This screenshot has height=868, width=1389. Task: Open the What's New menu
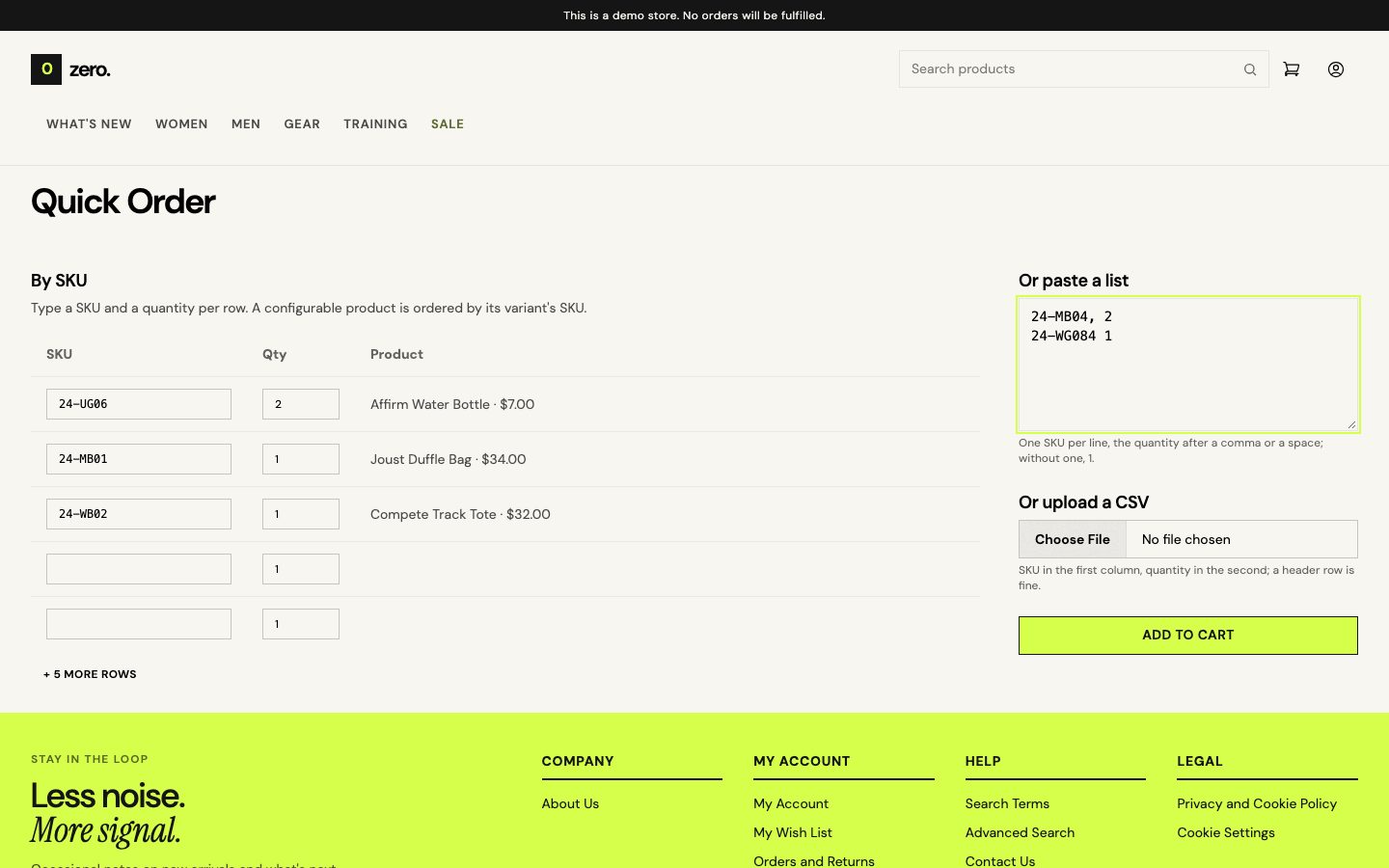tap(89, 124)
